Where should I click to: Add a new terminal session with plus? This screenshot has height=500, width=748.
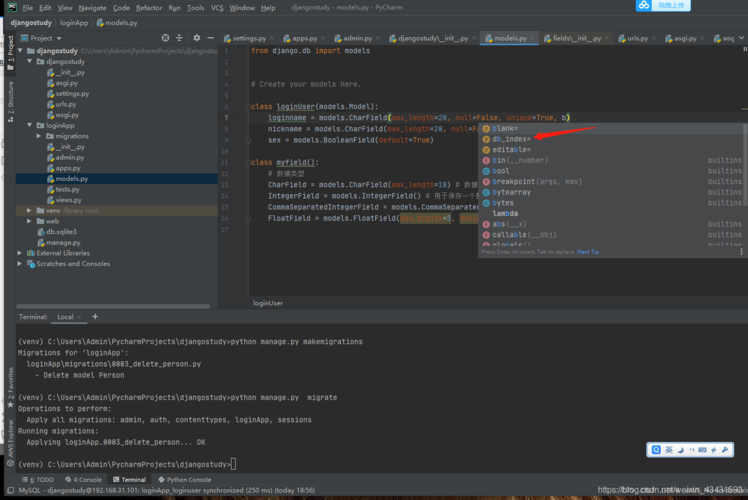pos(95,316)
